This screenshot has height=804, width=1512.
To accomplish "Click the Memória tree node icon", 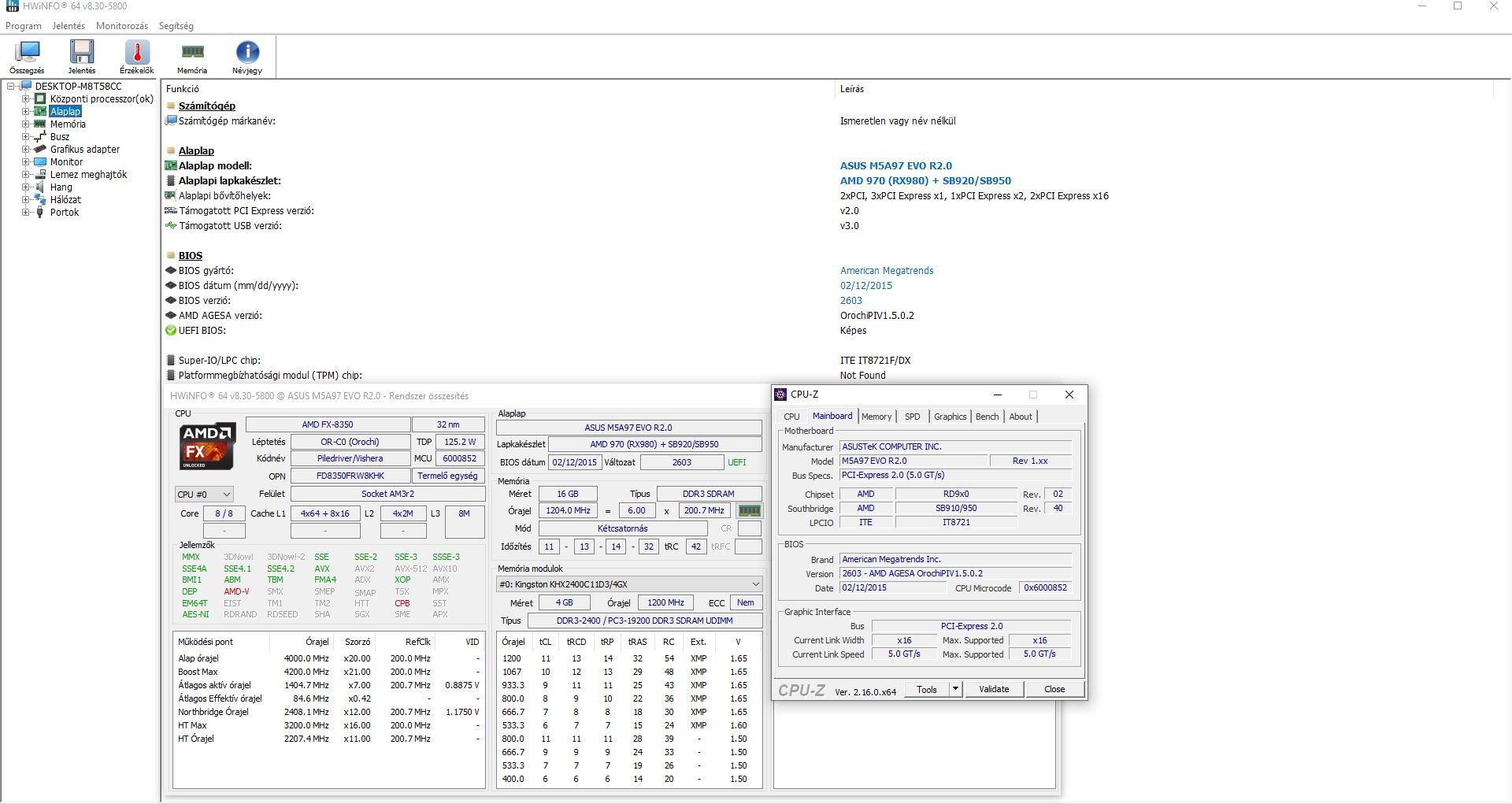I will pos(40,124).
